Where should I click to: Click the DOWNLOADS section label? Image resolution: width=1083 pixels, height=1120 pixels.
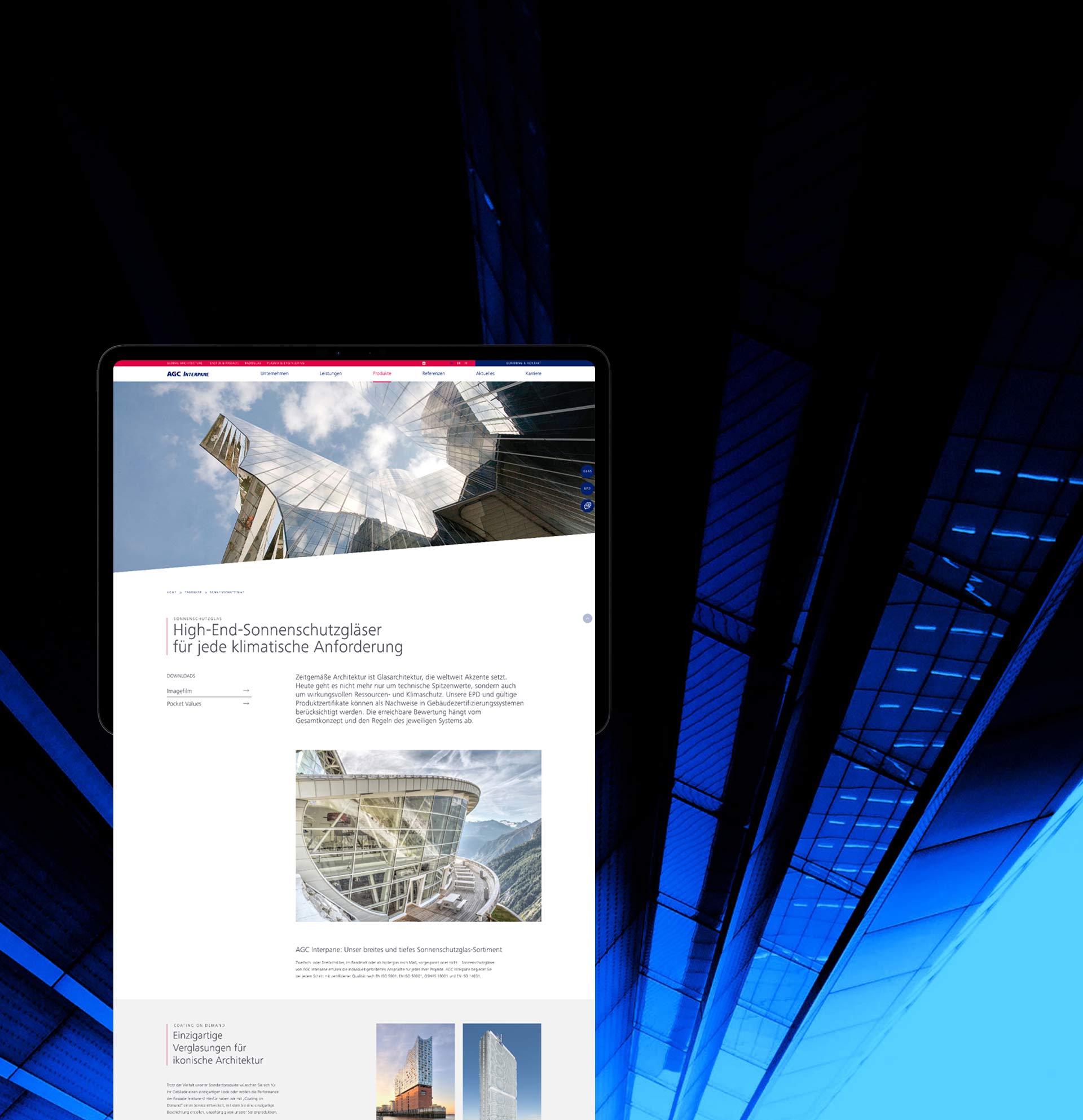tap(180, 676)
